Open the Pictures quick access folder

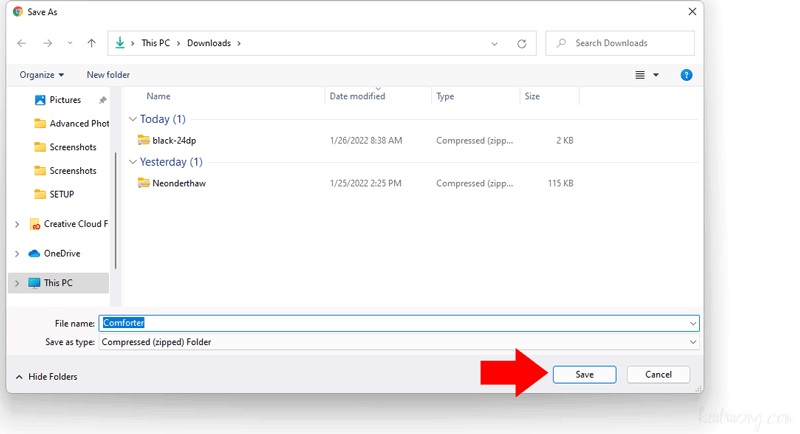(65, 100)
